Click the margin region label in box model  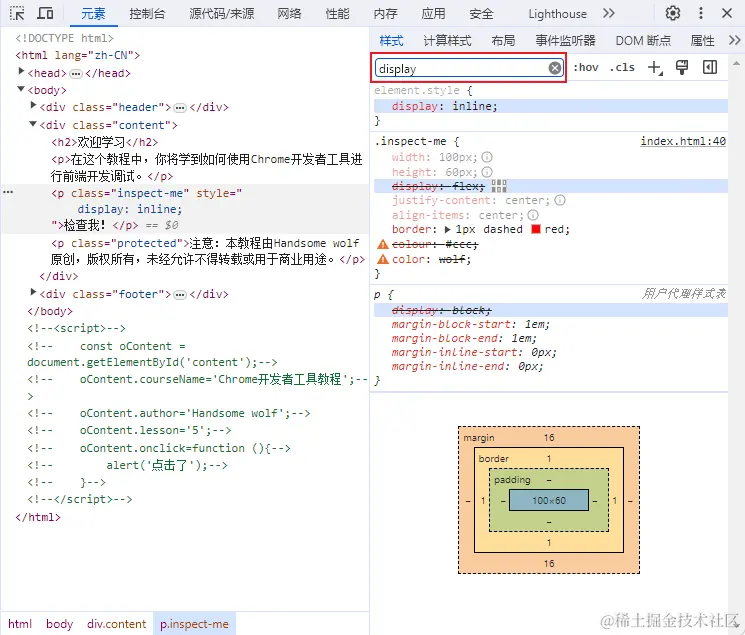click(478, 438)
